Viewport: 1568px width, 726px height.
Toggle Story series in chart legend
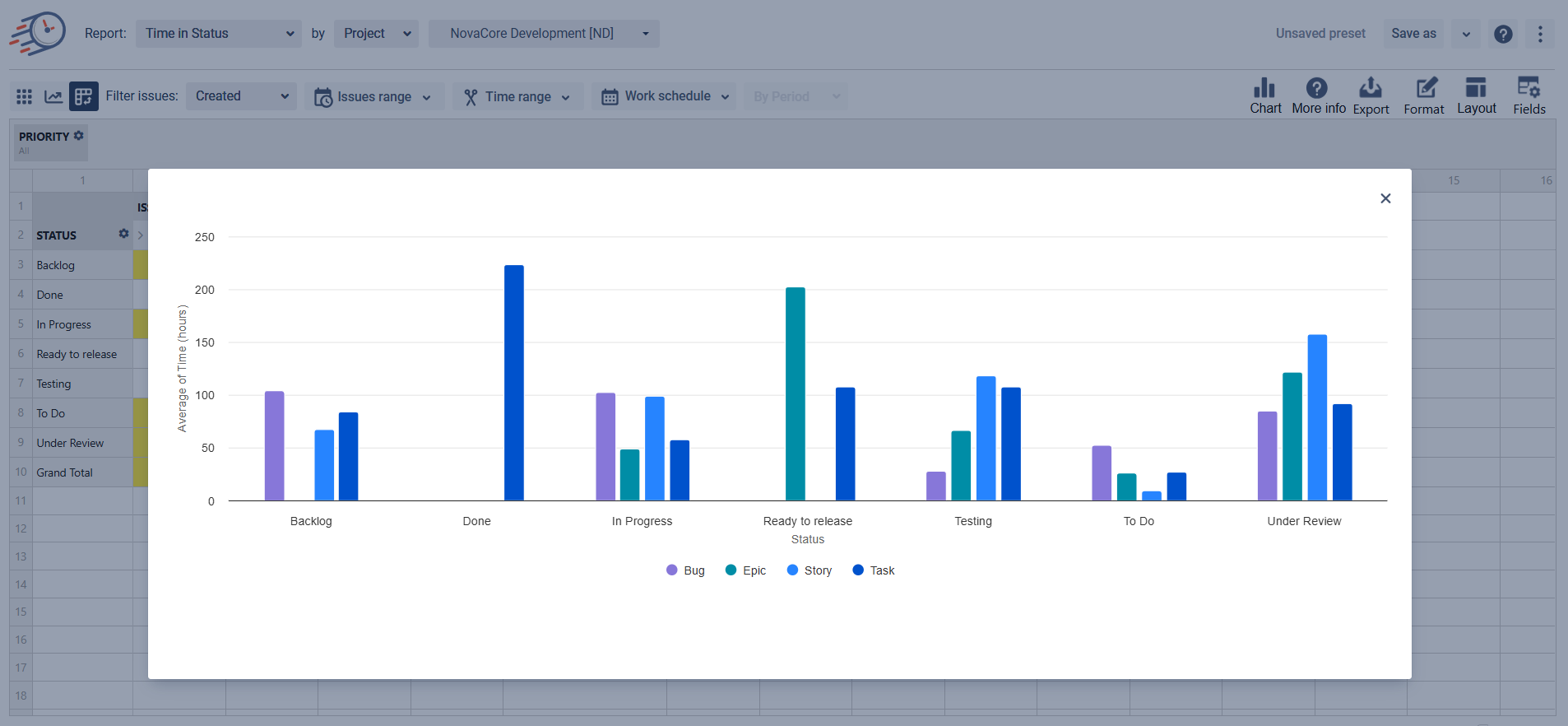[x=810, y=570]
